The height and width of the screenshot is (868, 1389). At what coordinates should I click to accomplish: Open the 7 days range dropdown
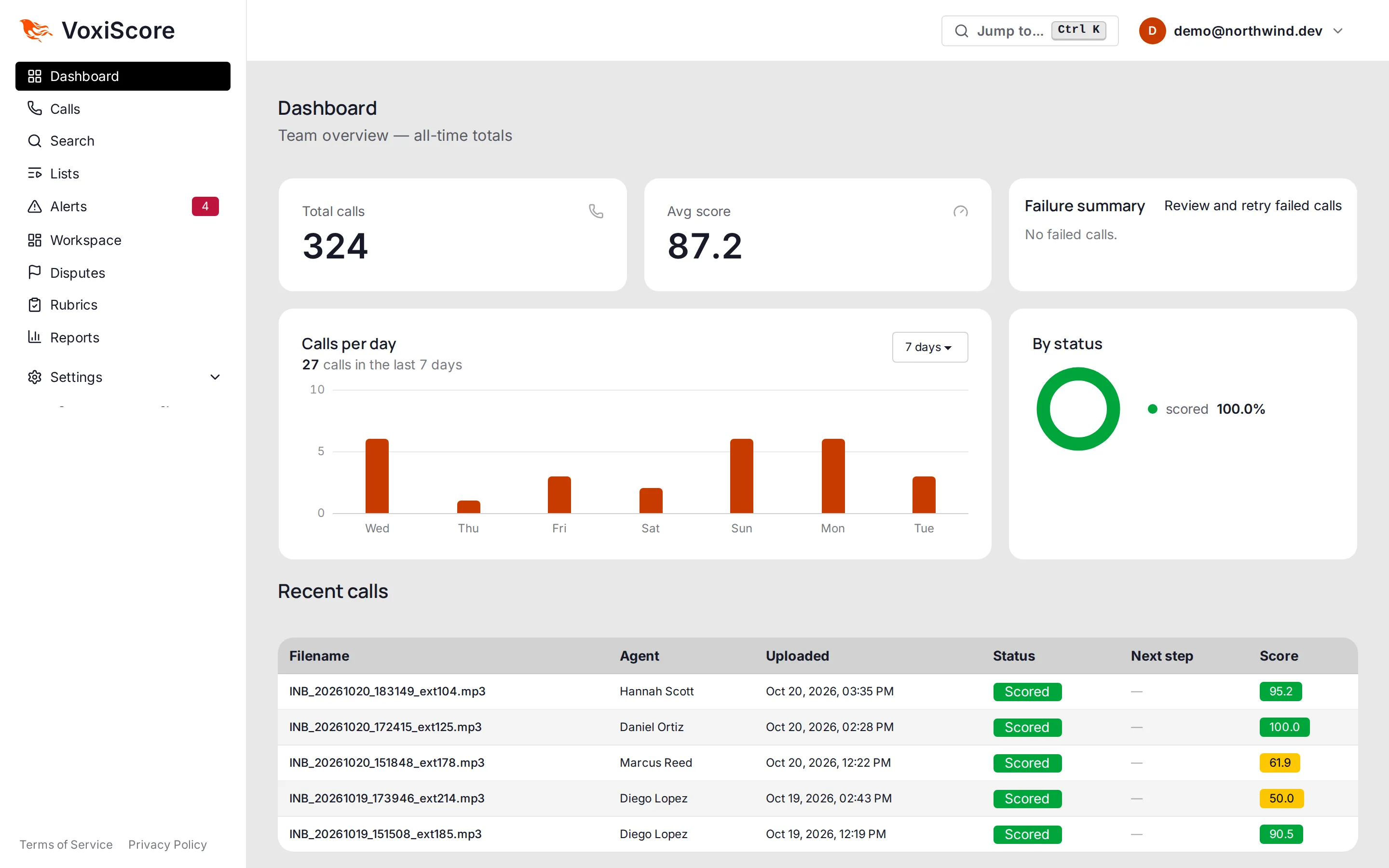pyautogui.click(x=929, y=347)
